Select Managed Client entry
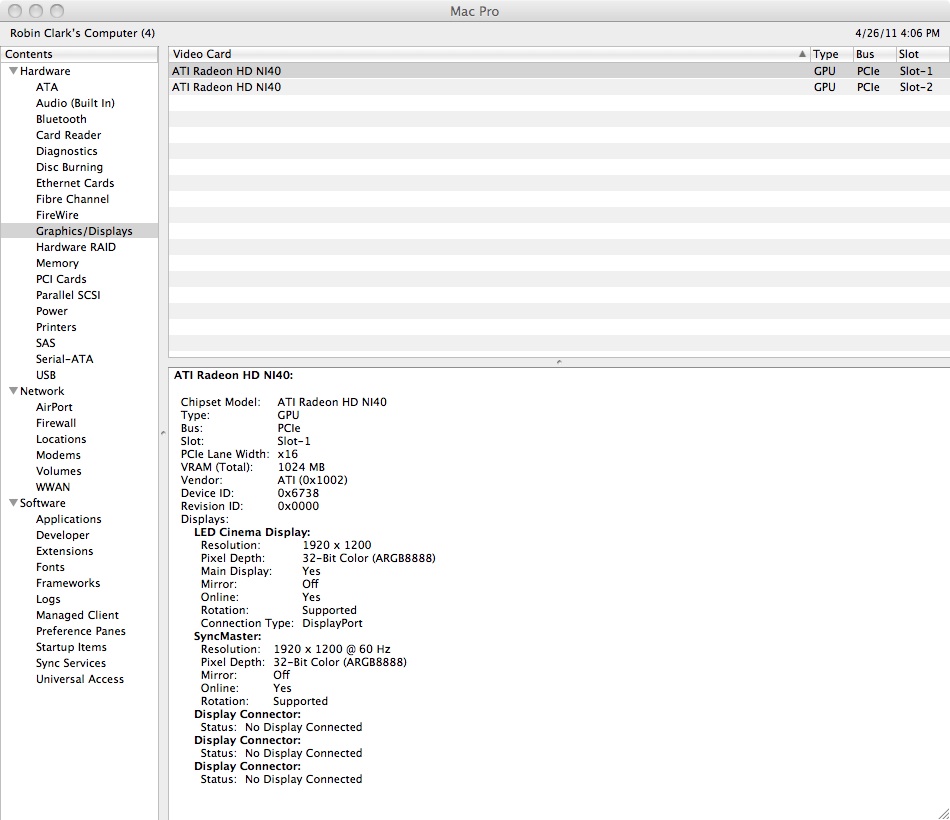950x820 pixels. click(x=77, y=615)
